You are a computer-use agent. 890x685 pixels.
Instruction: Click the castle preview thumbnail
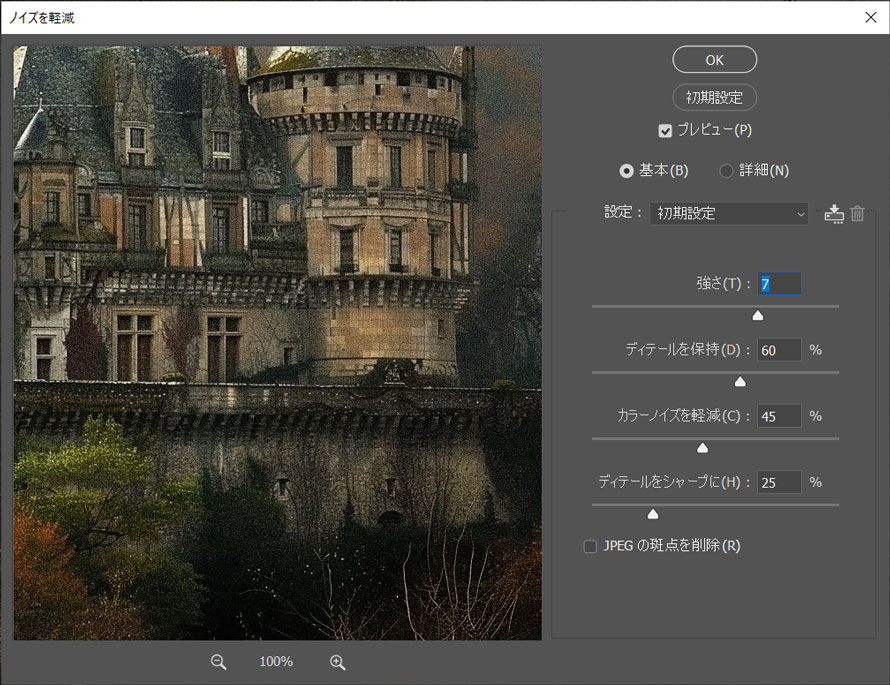(275, 340)
